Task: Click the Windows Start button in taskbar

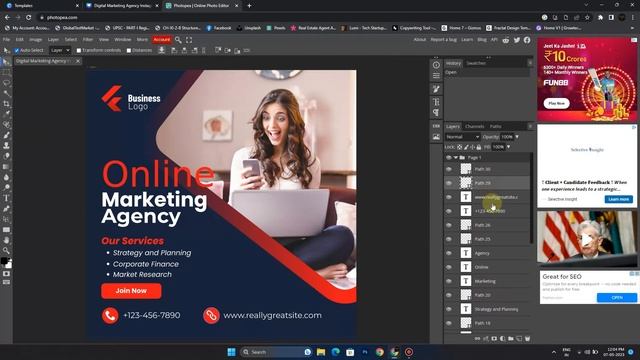Action: [x=231, y=352]
